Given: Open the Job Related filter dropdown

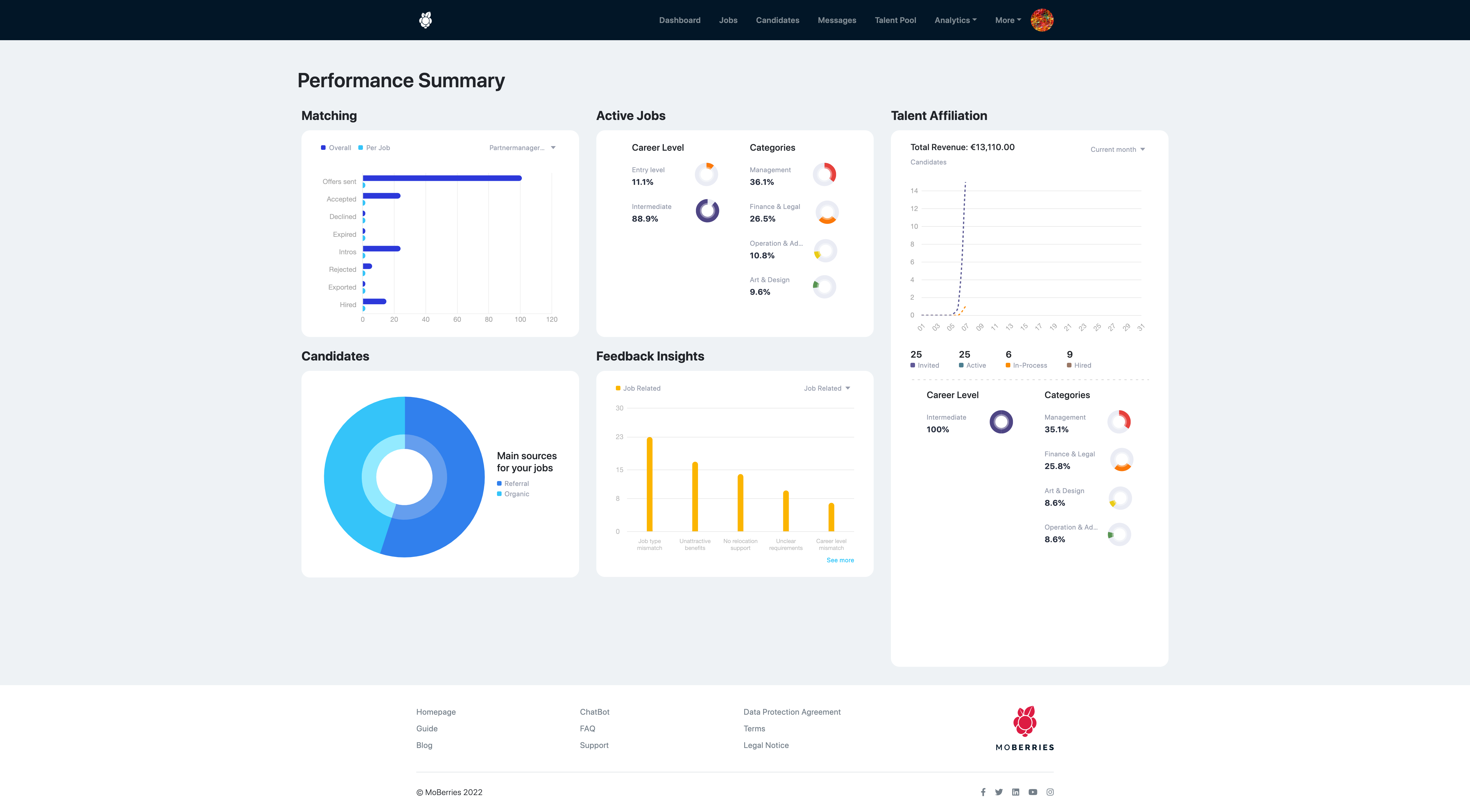Looking at the screenshot, I should (x=826, y=387).
